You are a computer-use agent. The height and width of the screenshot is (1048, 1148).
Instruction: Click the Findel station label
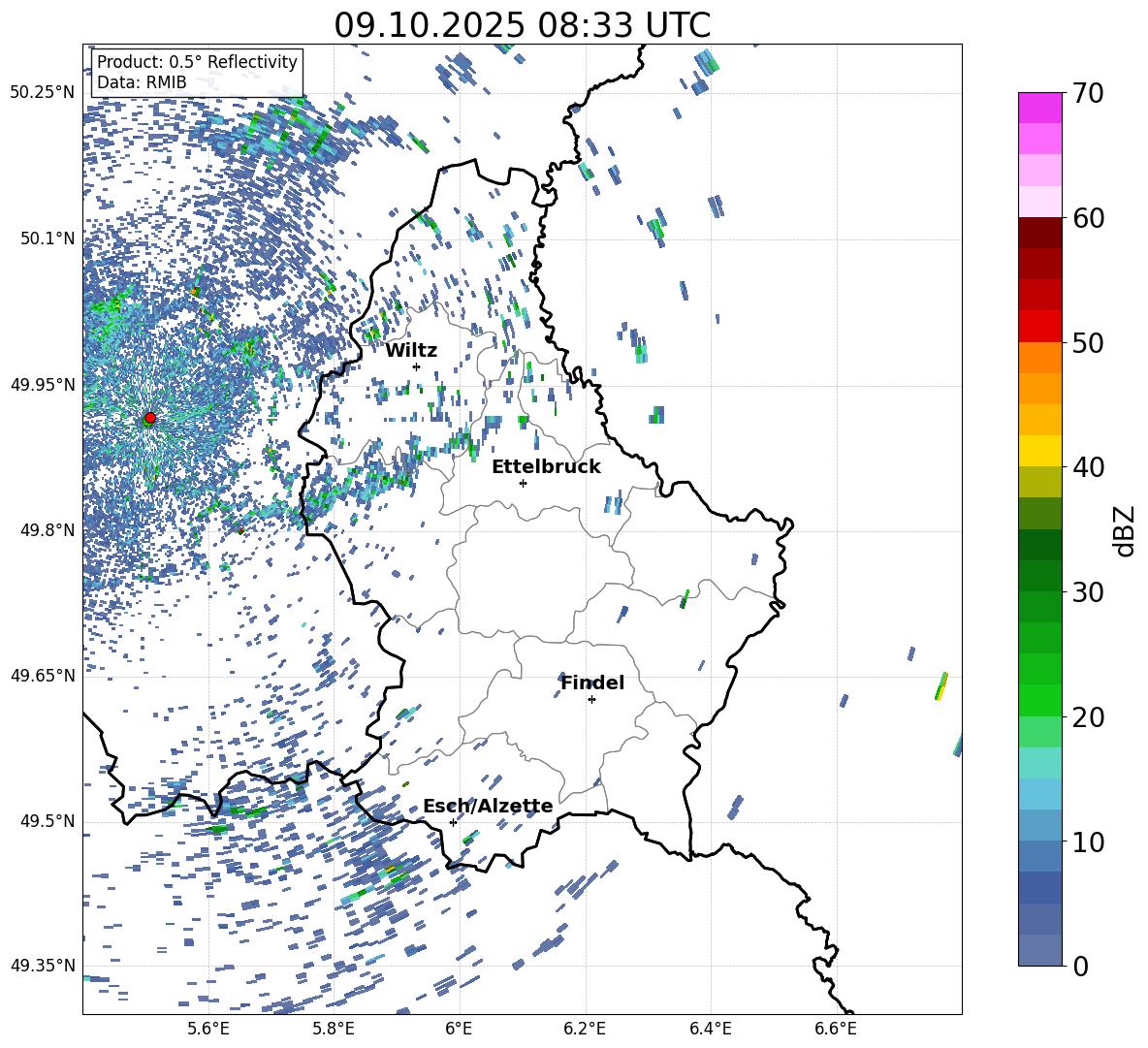click(x=592, y=683)
